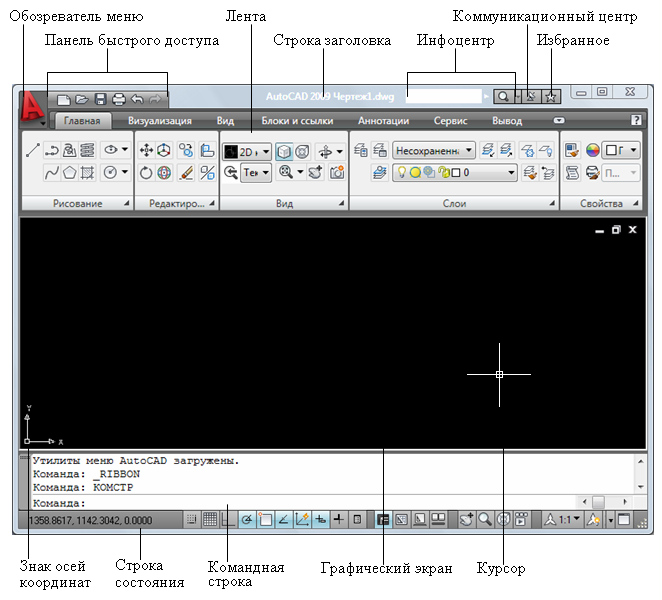Choose the Move tool in Редактирование panel
The height and width of the screenshot is (600, 662).
(x=146, y=150)
